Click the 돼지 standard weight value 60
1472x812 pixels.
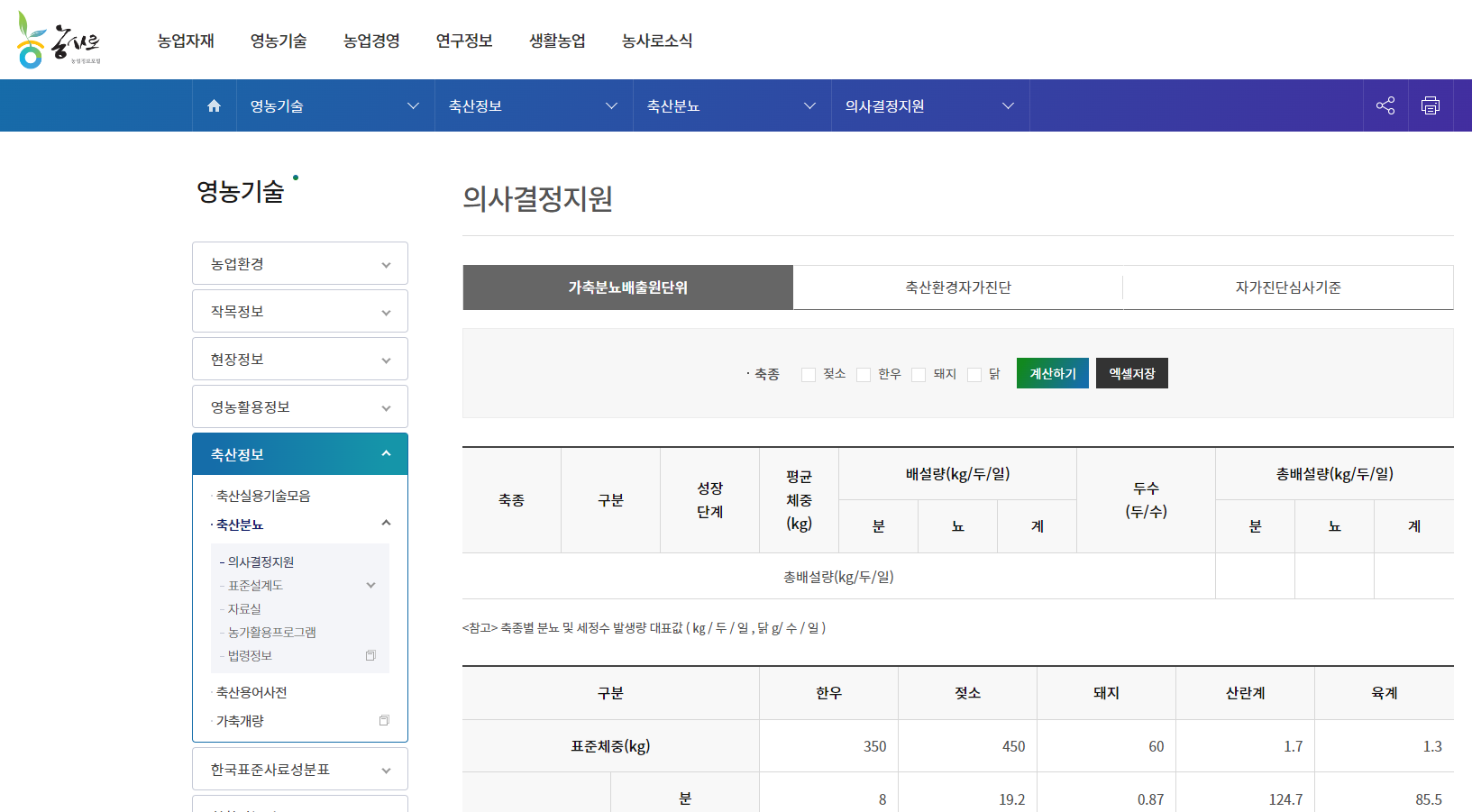(1156, 746)
